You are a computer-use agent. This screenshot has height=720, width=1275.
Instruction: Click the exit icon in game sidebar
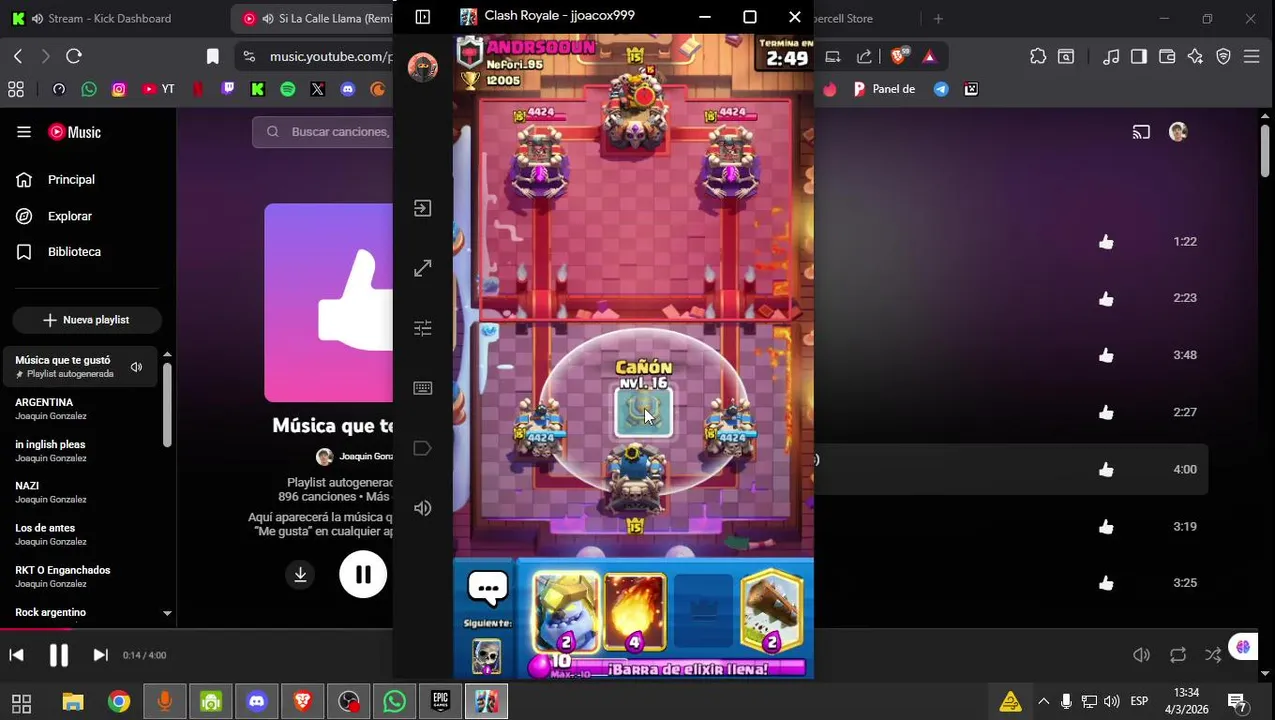(423, 208)
